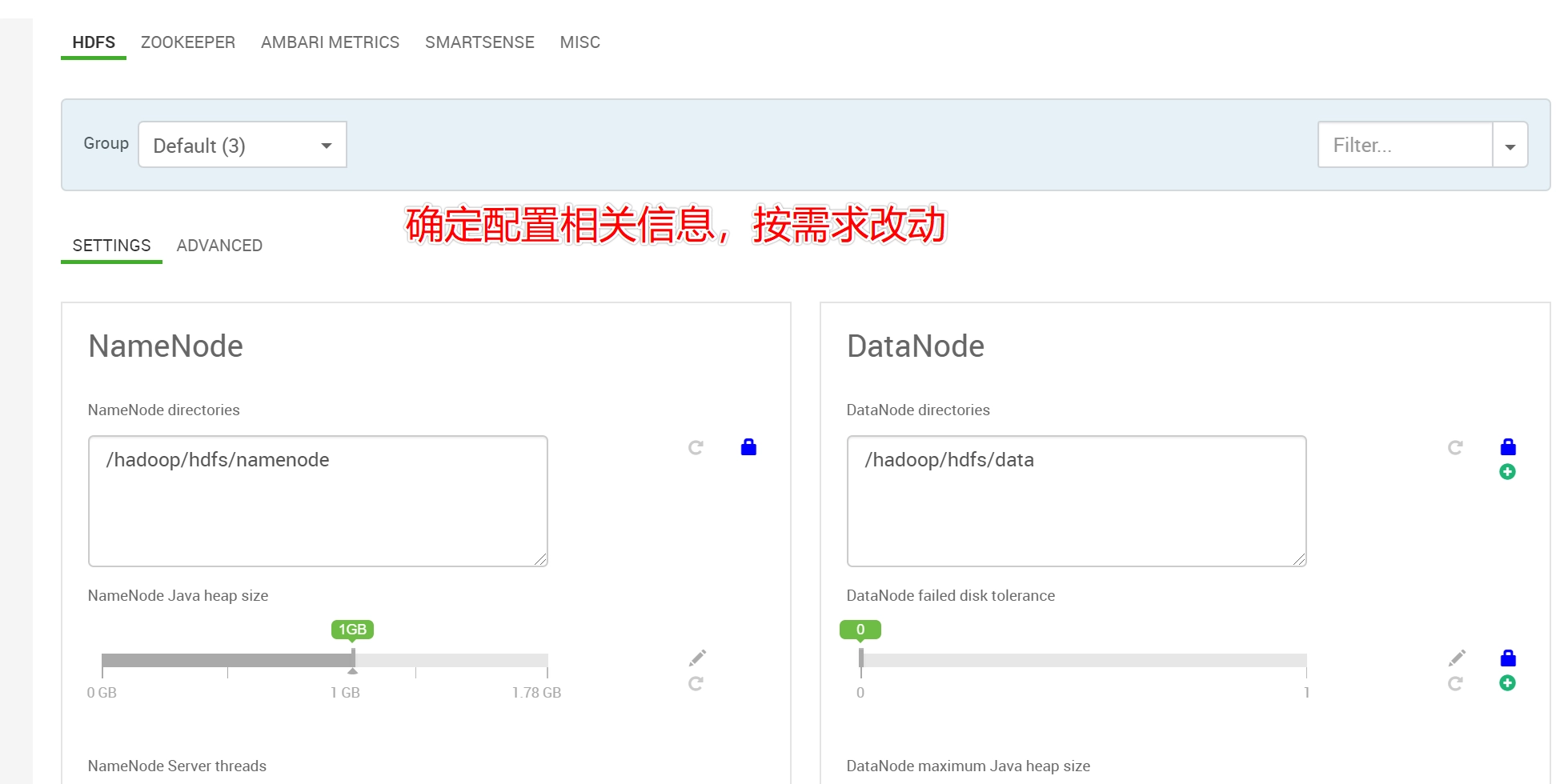The image size is (1568, 784).
Task: Click pencil edit icon for DataNode failed disk tolerance
Action: click(x=1457, y=658)
